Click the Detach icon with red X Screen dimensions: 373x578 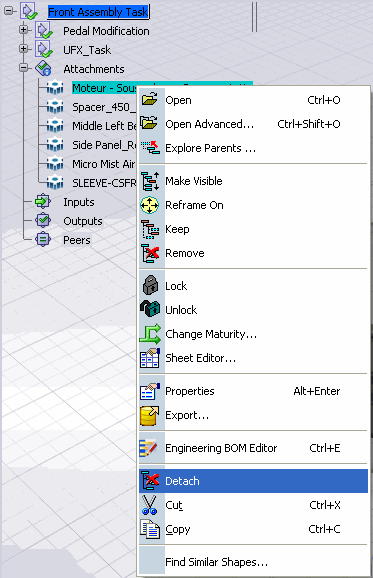[x=150, y=481]
